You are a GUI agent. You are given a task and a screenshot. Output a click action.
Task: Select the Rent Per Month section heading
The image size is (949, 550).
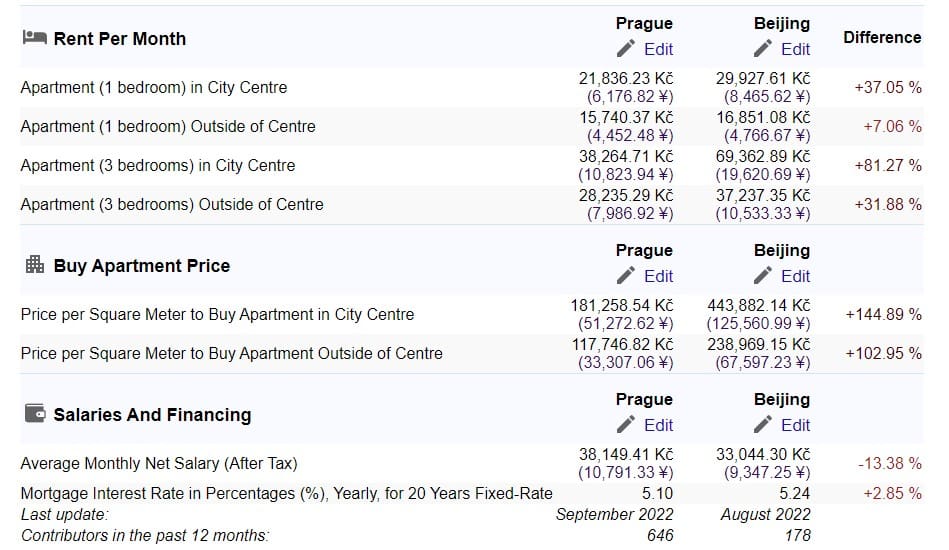[x=119, y=39]
